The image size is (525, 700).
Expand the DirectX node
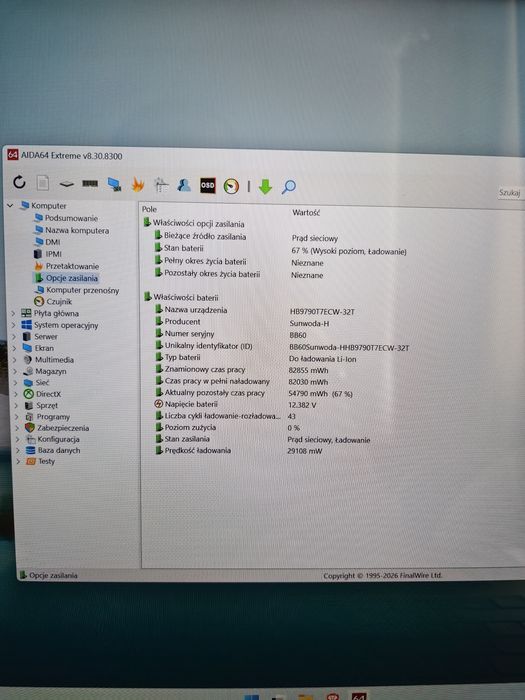point(16,394)
